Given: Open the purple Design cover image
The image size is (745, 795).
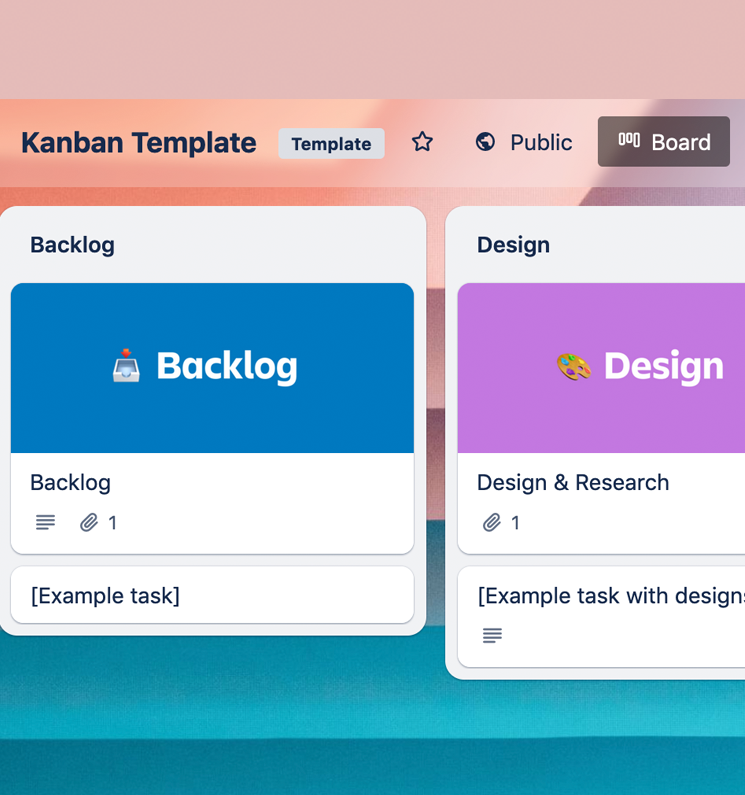Looking at the screenshot, I should click(x=601, y=368).
